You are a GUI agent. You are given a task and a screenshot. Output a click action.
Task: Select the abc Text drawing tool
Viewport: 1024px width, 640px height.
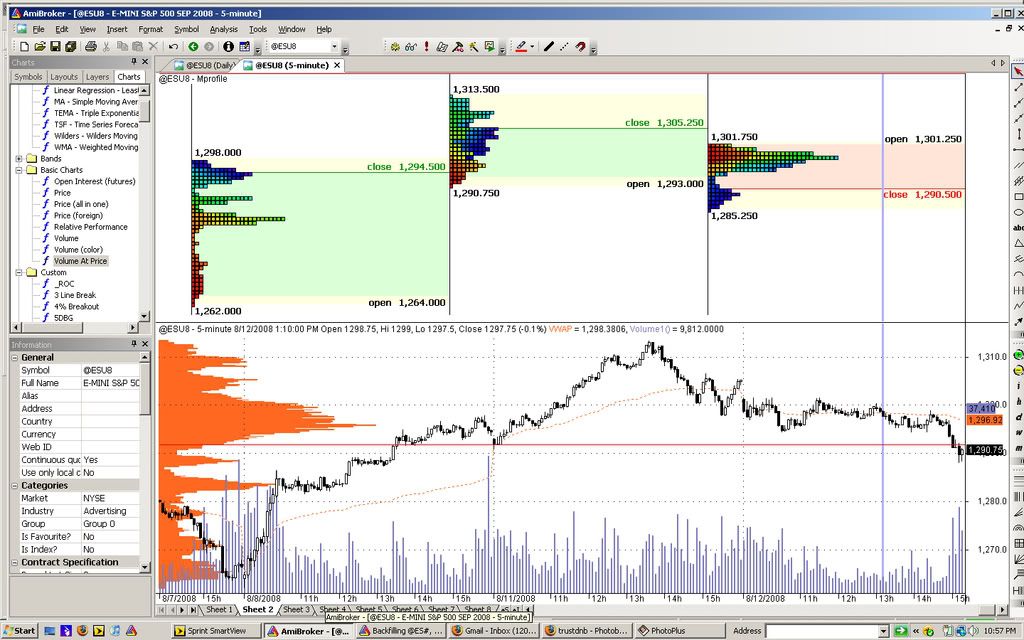(1018, 228)
